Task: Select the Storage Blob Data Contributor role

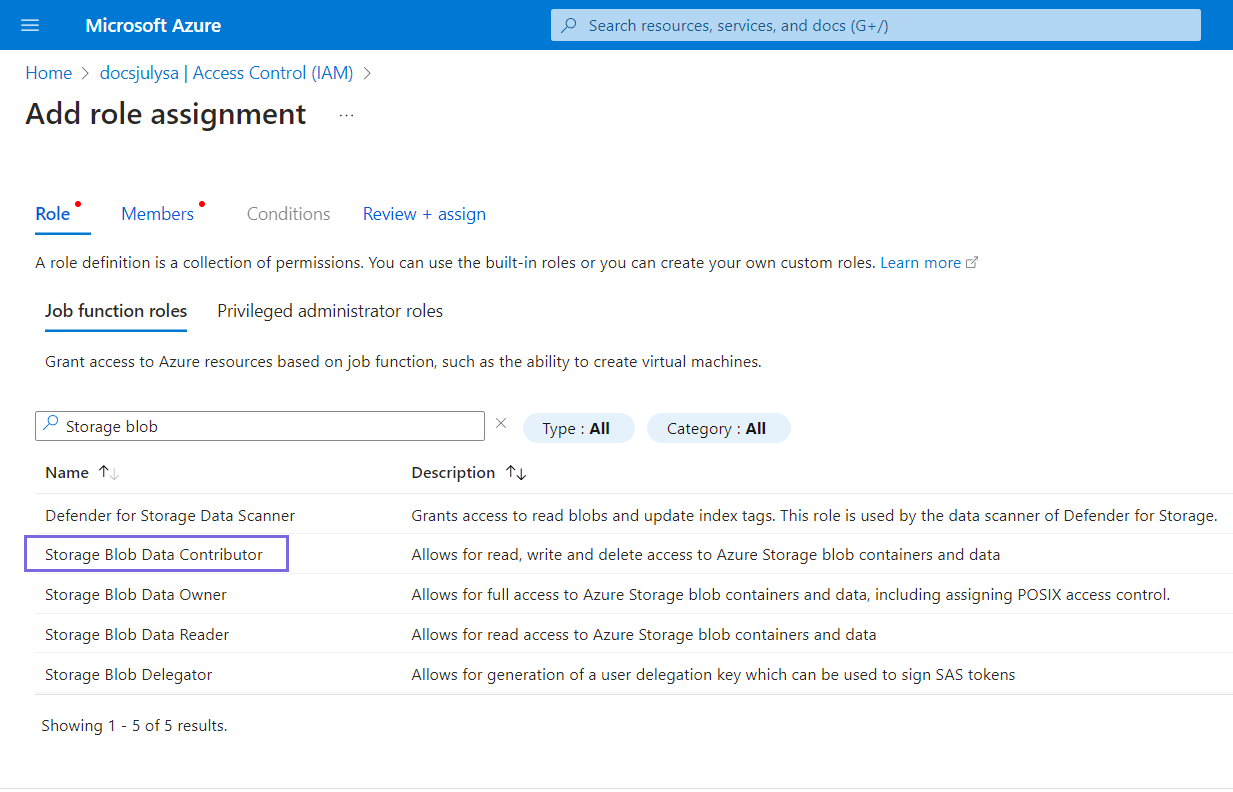Action: (154, 554)
